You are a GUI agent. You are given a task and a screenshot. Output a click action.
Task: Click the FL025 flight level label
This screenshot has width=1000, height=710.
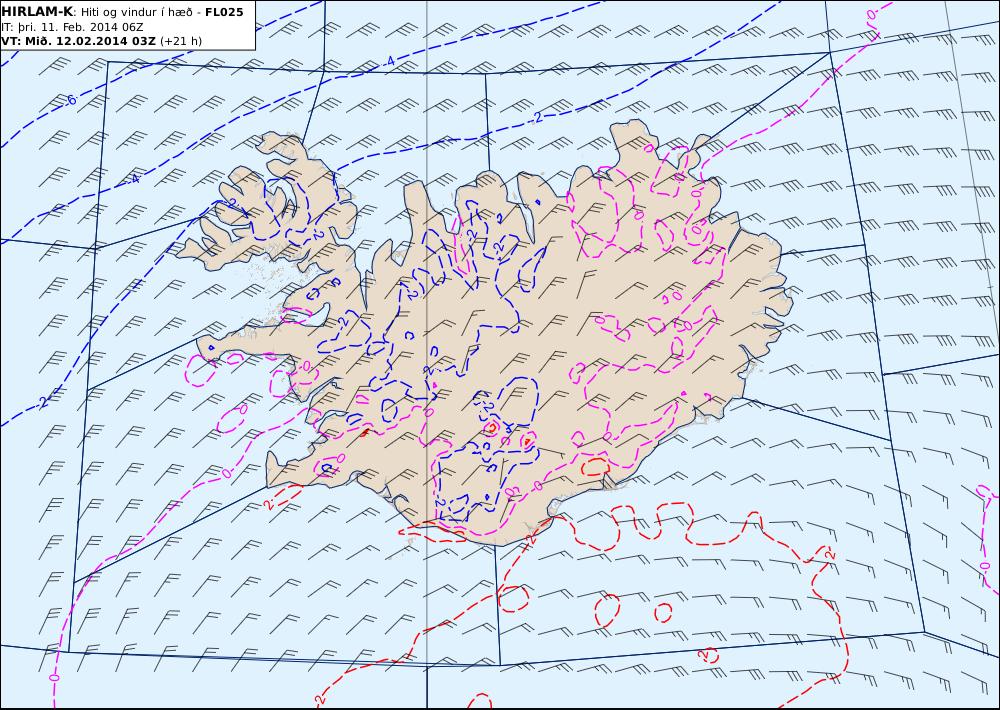[x=224, y=12]
